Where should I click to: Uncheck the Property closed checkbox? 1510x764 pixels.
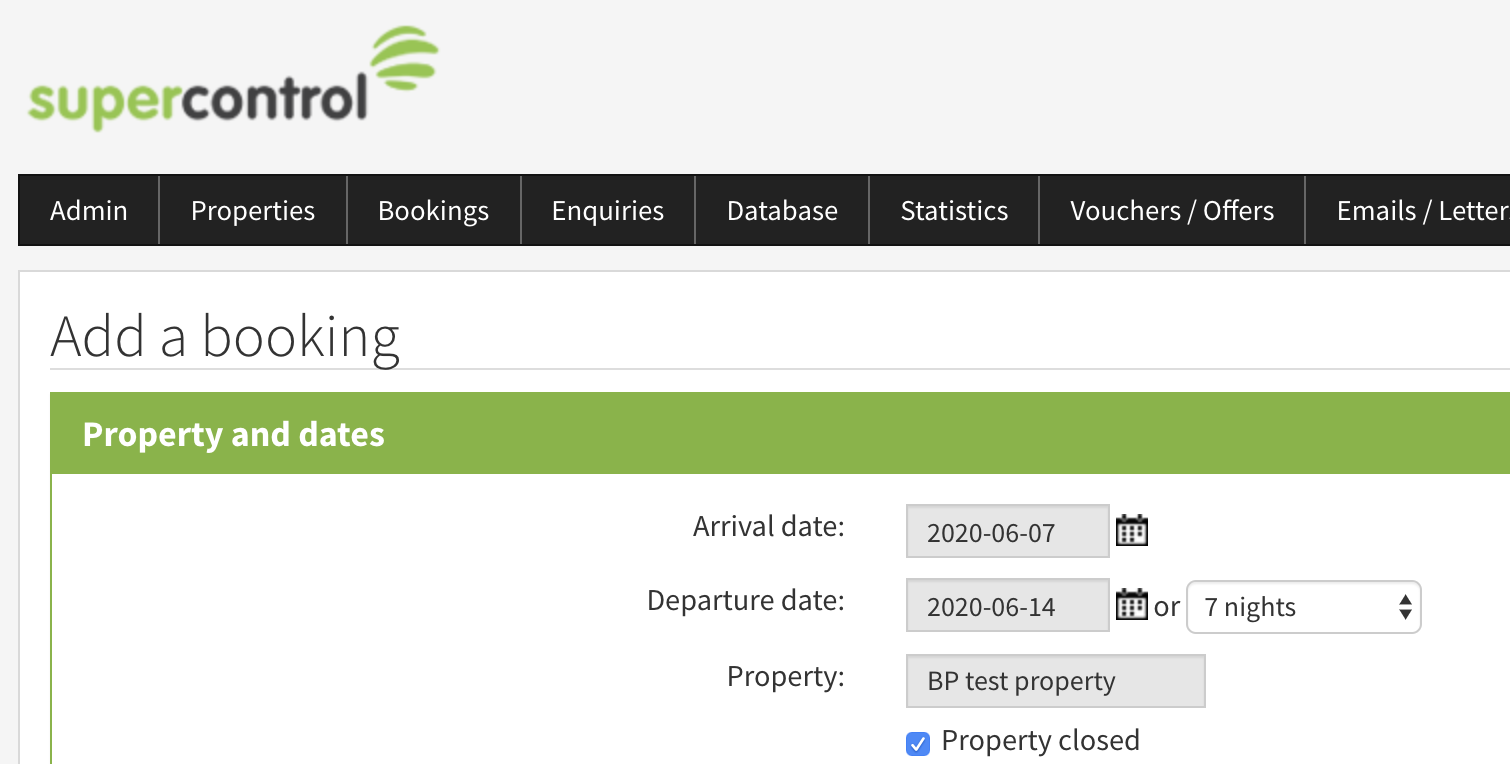pos(917,743)
